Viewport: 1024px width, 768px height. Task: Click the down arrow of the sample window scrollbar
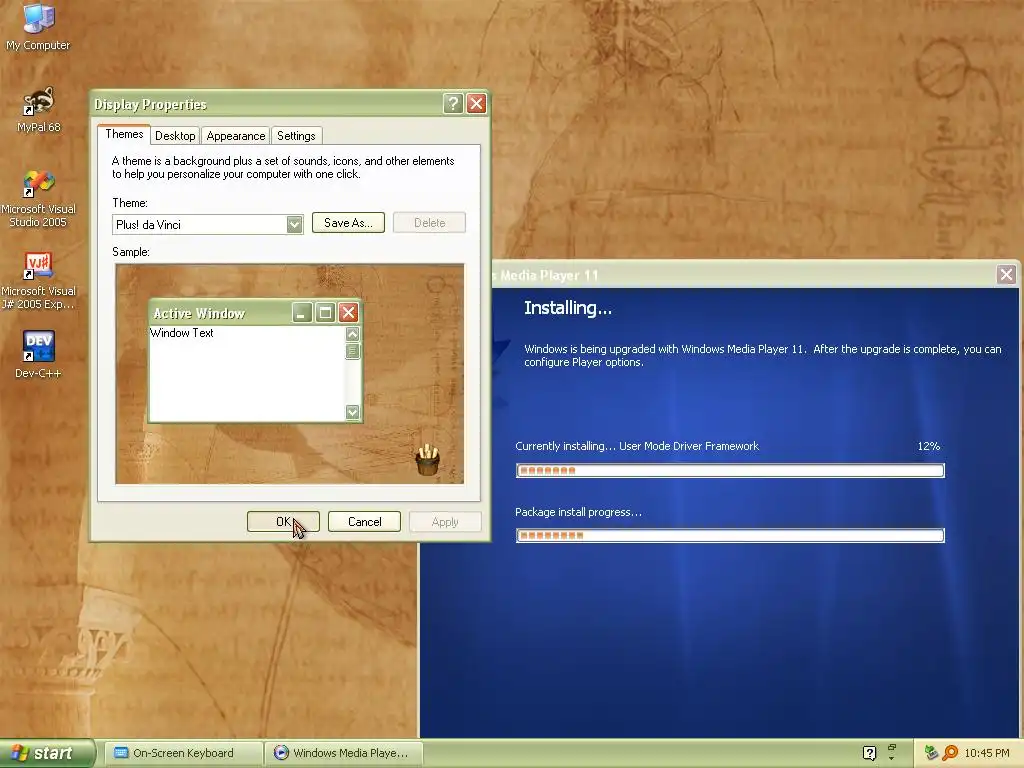click(x=353, y=412)
